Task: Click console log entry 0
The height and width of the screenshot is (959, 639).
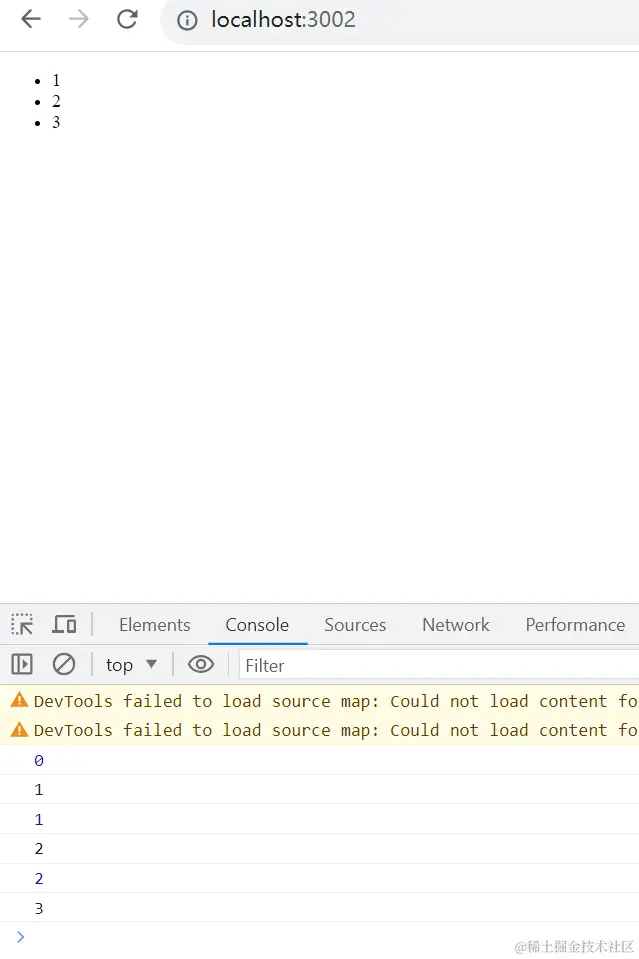Action: click(319, 760)
